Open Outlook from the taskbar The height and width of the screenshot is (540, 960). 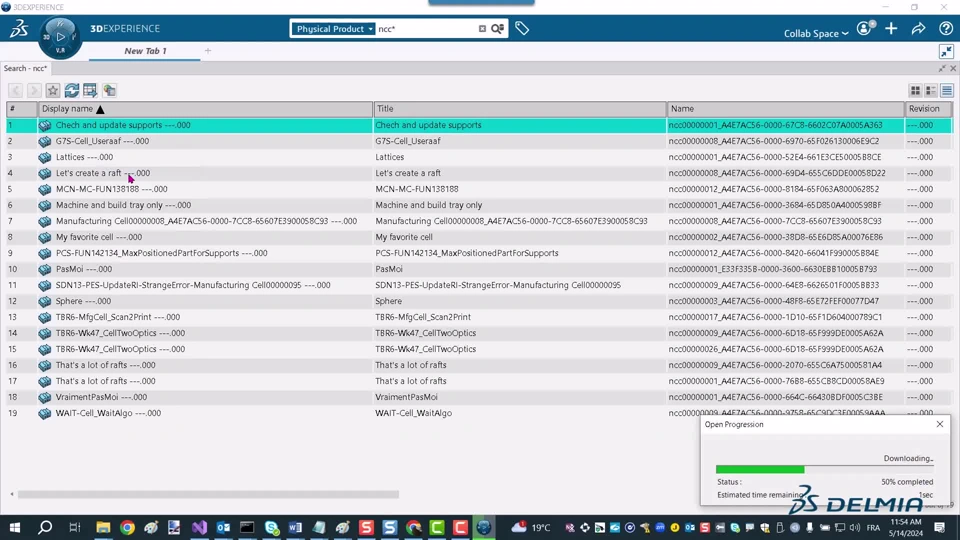(x=223, y=527)
